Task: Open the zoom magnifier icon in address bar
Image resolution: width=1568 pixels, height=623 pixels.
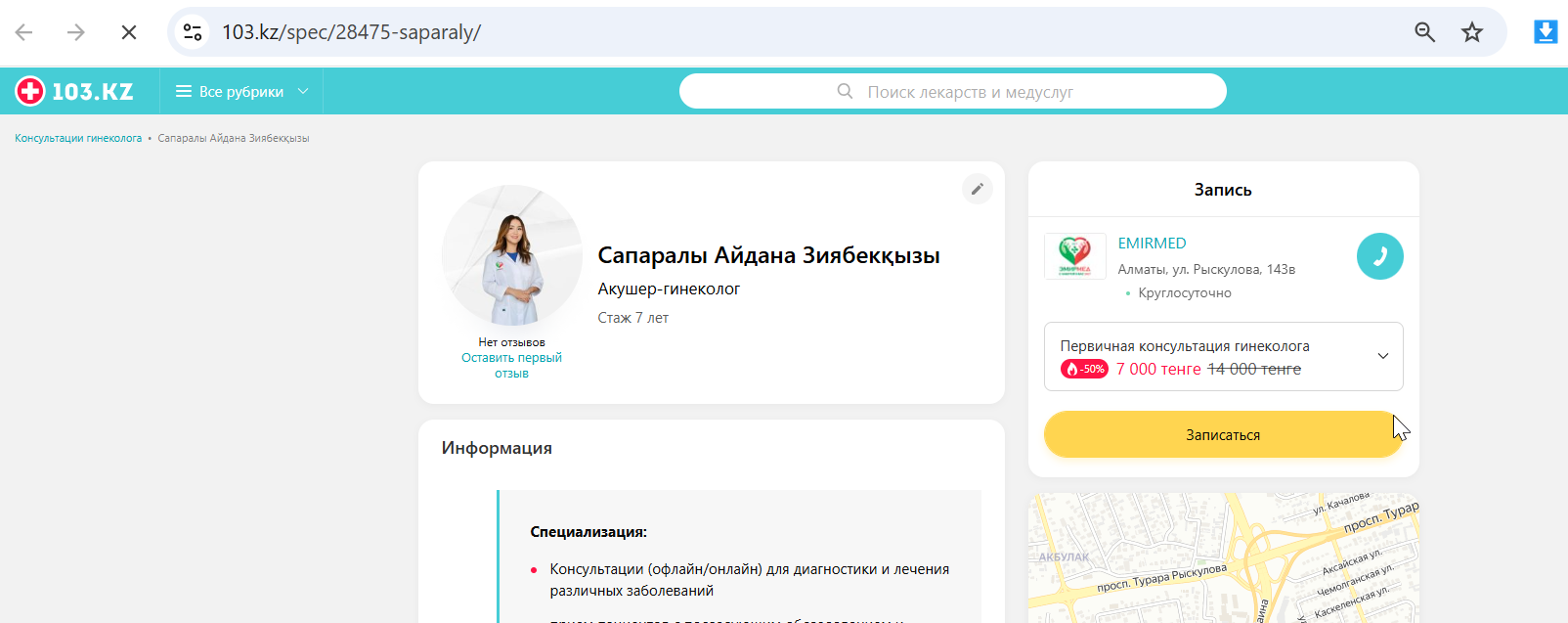Action: [x=1425, y=32]
